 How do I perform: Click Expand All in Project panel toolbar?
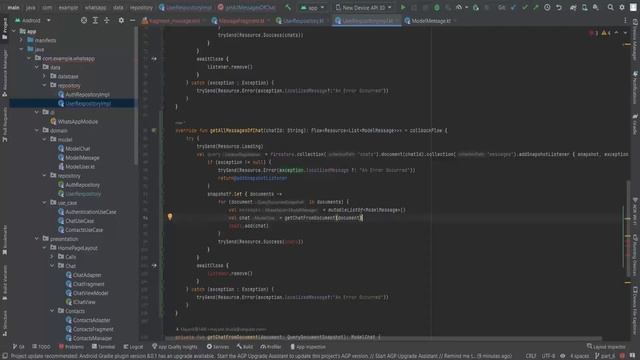click(95, 20)
